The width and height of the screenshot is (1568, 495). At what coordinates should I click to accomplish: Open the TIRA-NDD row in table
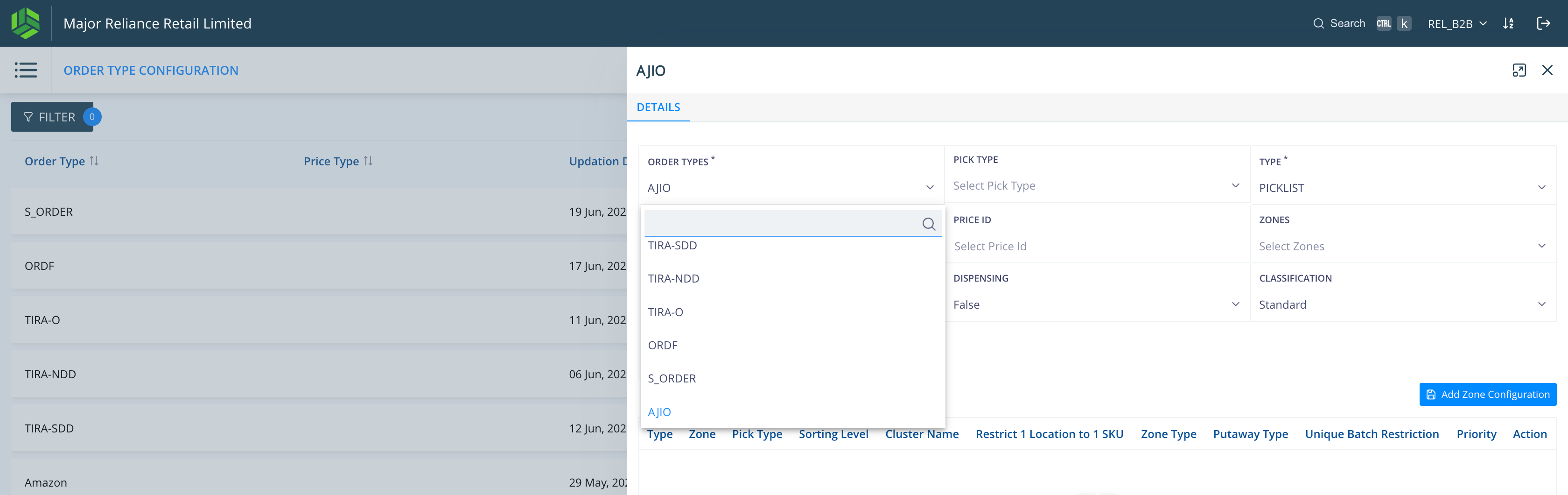pos(319,375)
